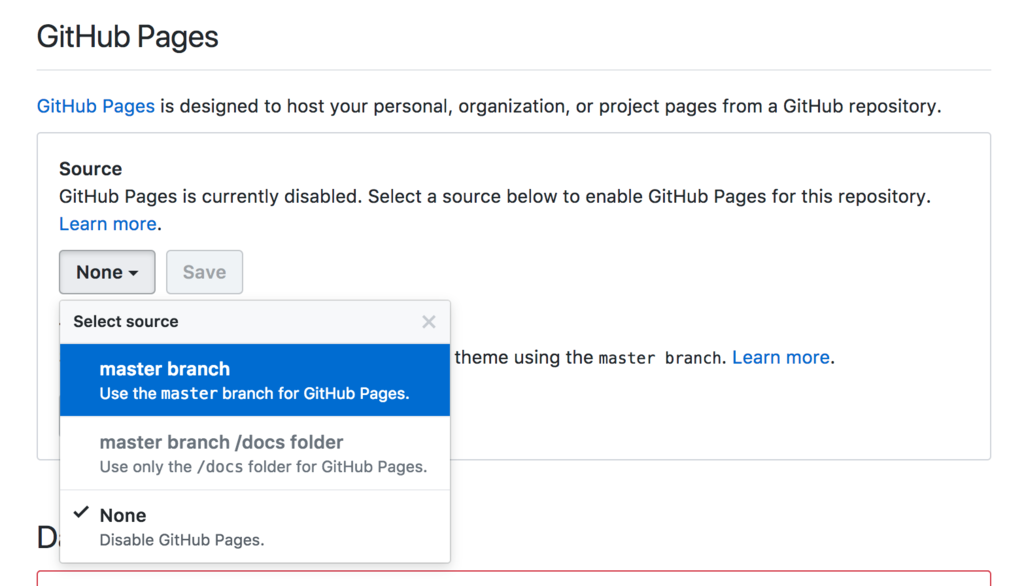Open Learn more after the theme sentence
This screenshot has width=1024, height=586.
coord(780,357)
